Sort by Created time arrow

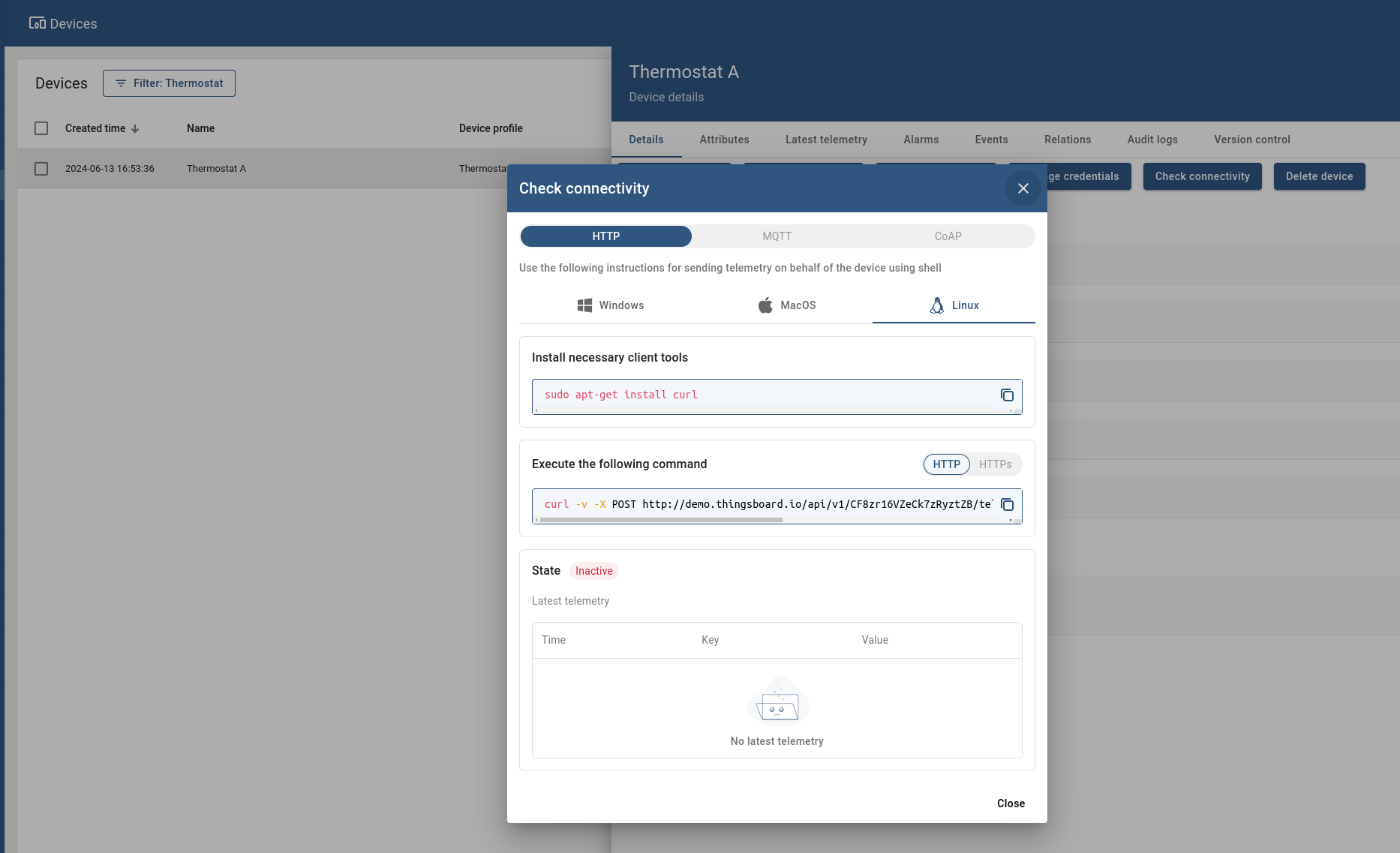pyautogui.click(x=135, y=129)
